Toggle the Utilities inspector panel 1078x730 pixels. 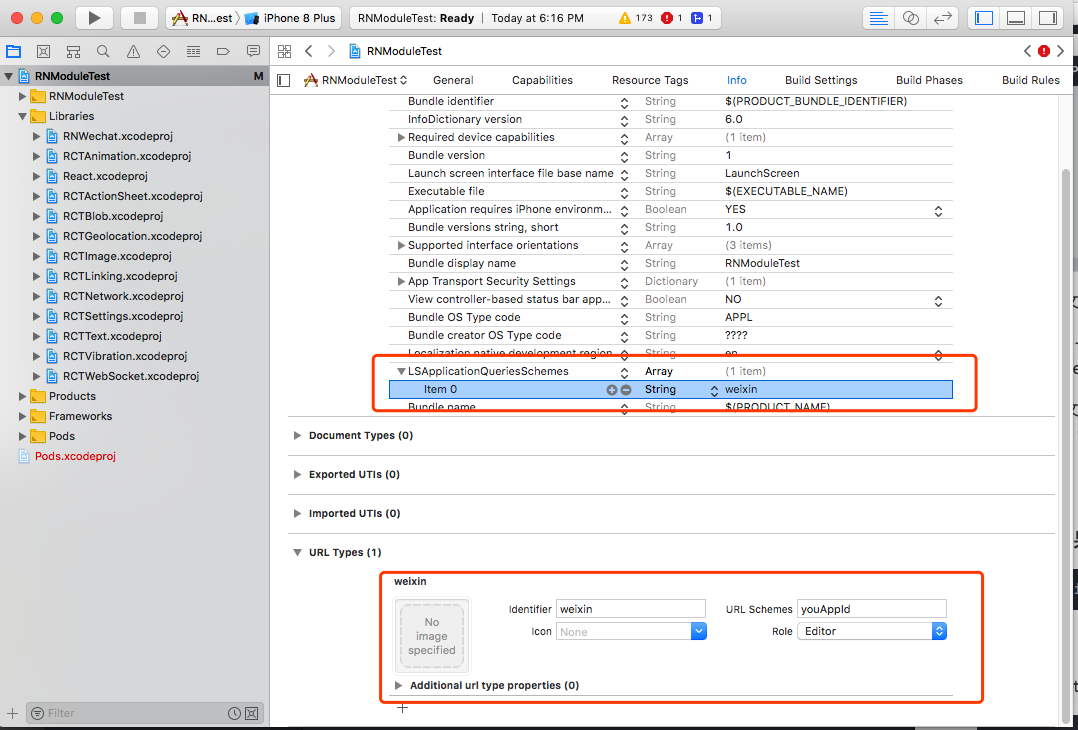tap(1048, 18)
